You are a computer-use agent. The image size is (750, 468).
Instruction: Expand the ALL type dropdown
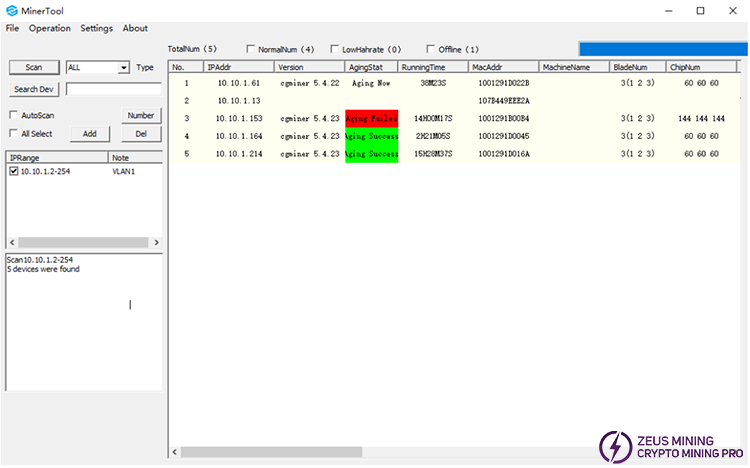point(124,67)
